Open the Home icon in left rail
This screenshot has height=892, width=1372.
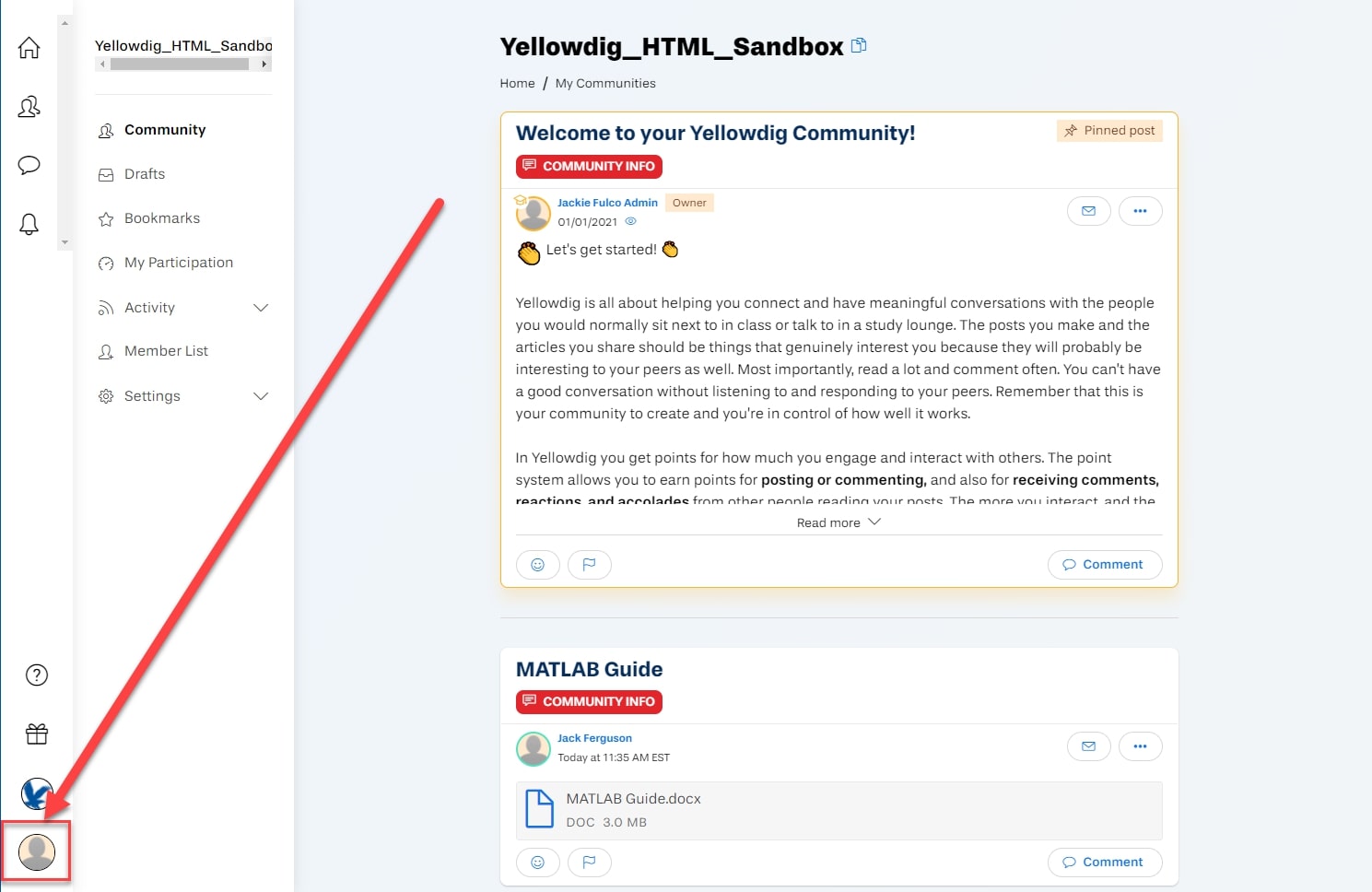coord(29,48)
